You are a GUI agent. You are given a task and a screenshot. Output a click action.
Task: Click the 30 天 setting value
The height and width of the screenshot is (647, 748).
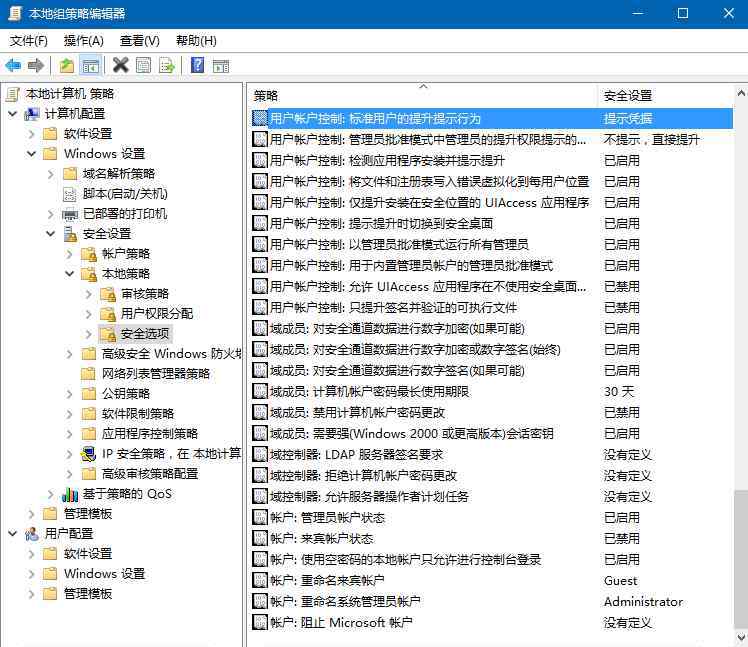tap(619, 392)
